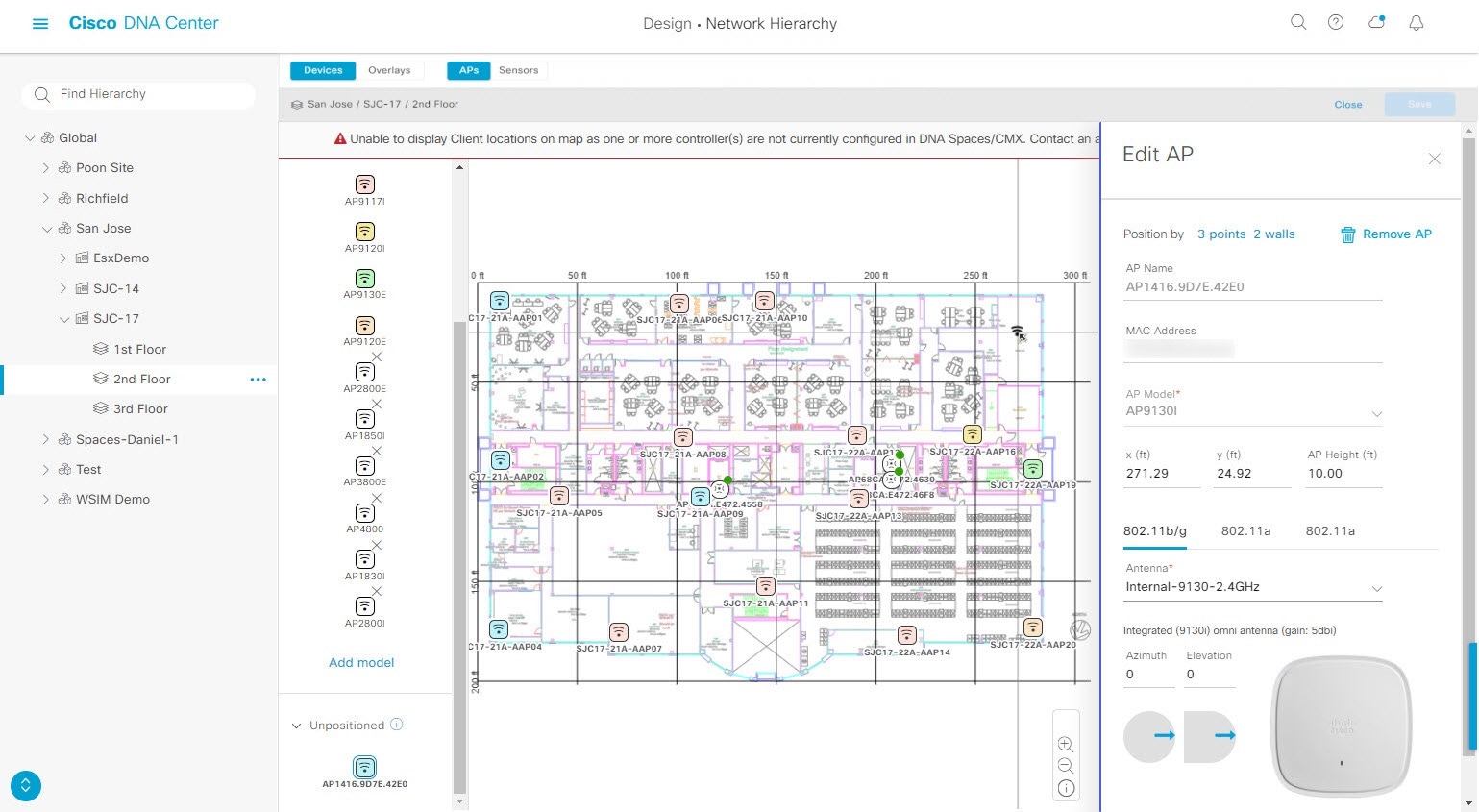Select access point SJC17-22A-AAP20 on the map
The image size is (1479, 812).
click(x=1033, y=628)
